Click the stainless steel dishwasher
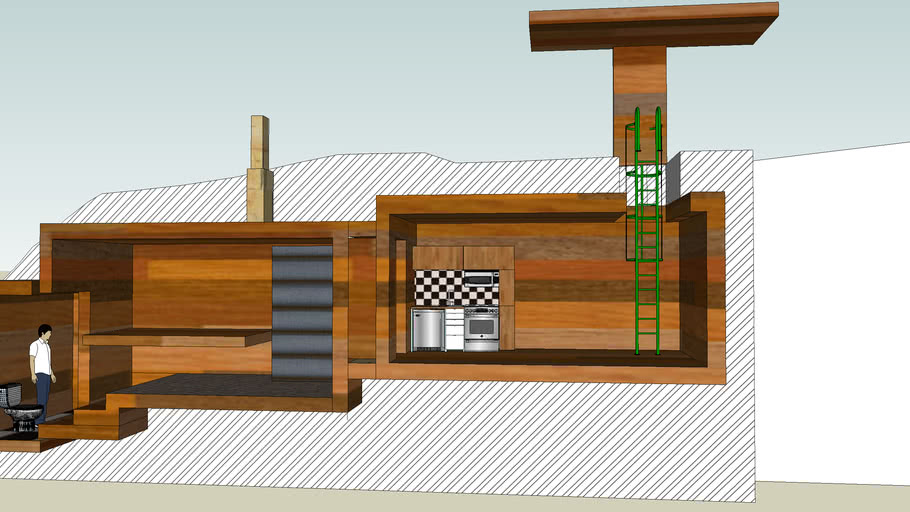910x512 pixels. tap(428, 329)
